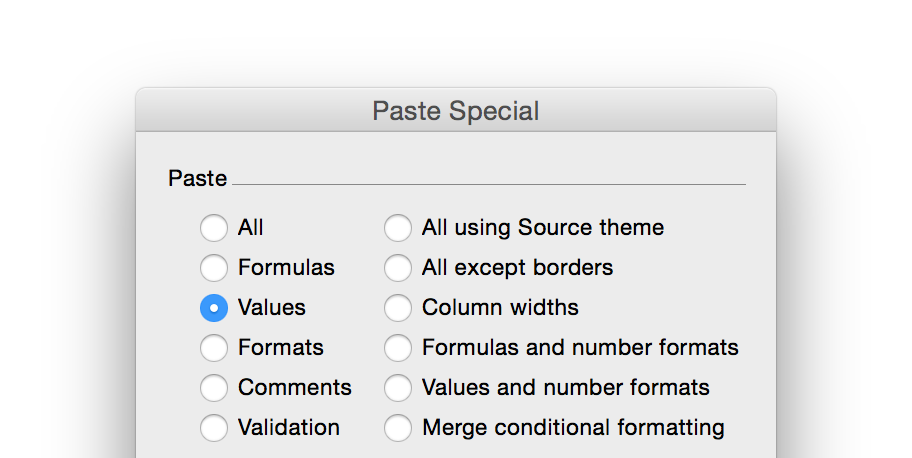
Task: Click the 'Column widths' label text
Action: (x=500, y=308)
